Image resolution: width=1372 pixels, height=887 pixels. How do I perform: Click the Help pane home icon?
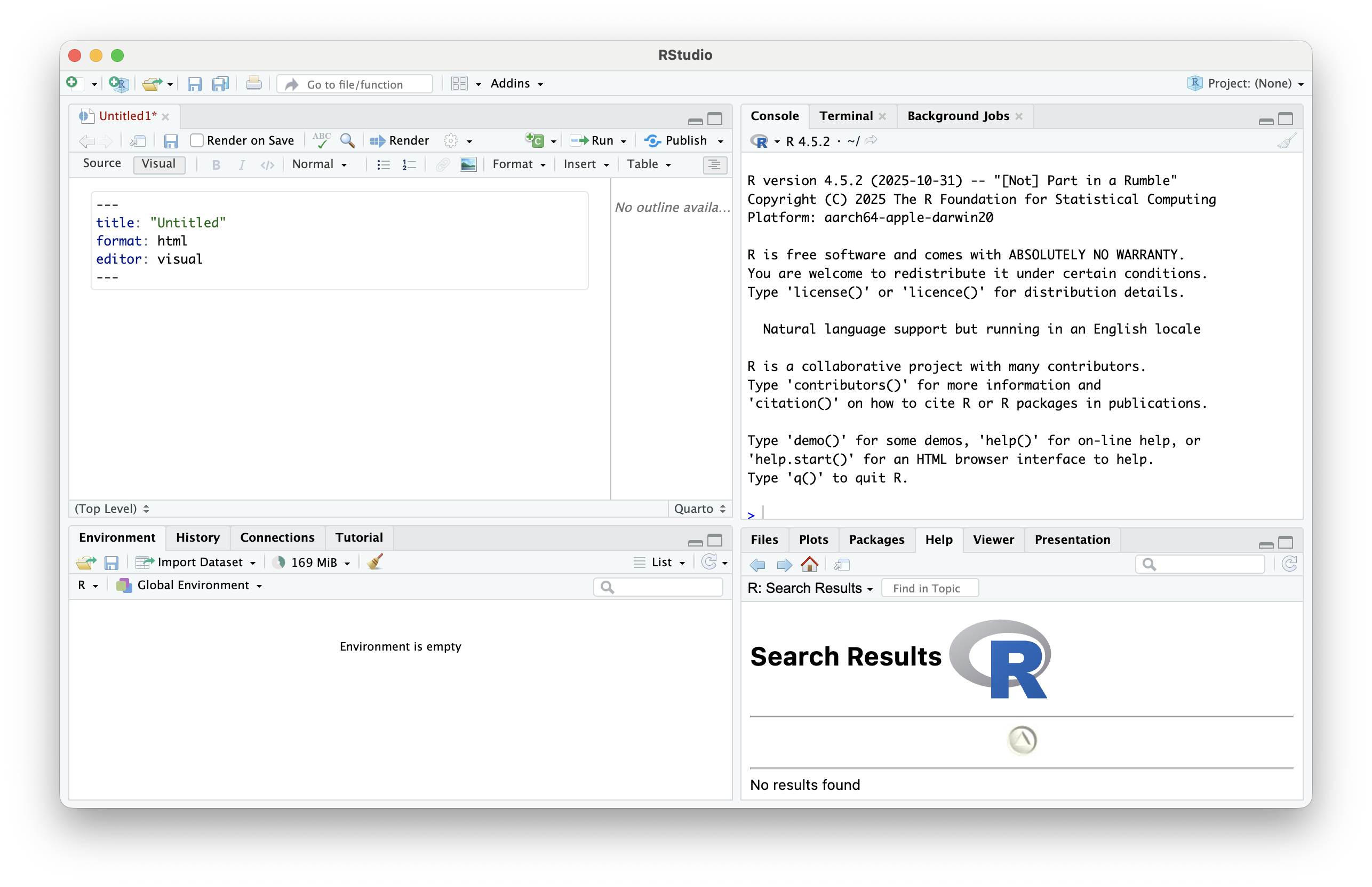coord(810,565)
